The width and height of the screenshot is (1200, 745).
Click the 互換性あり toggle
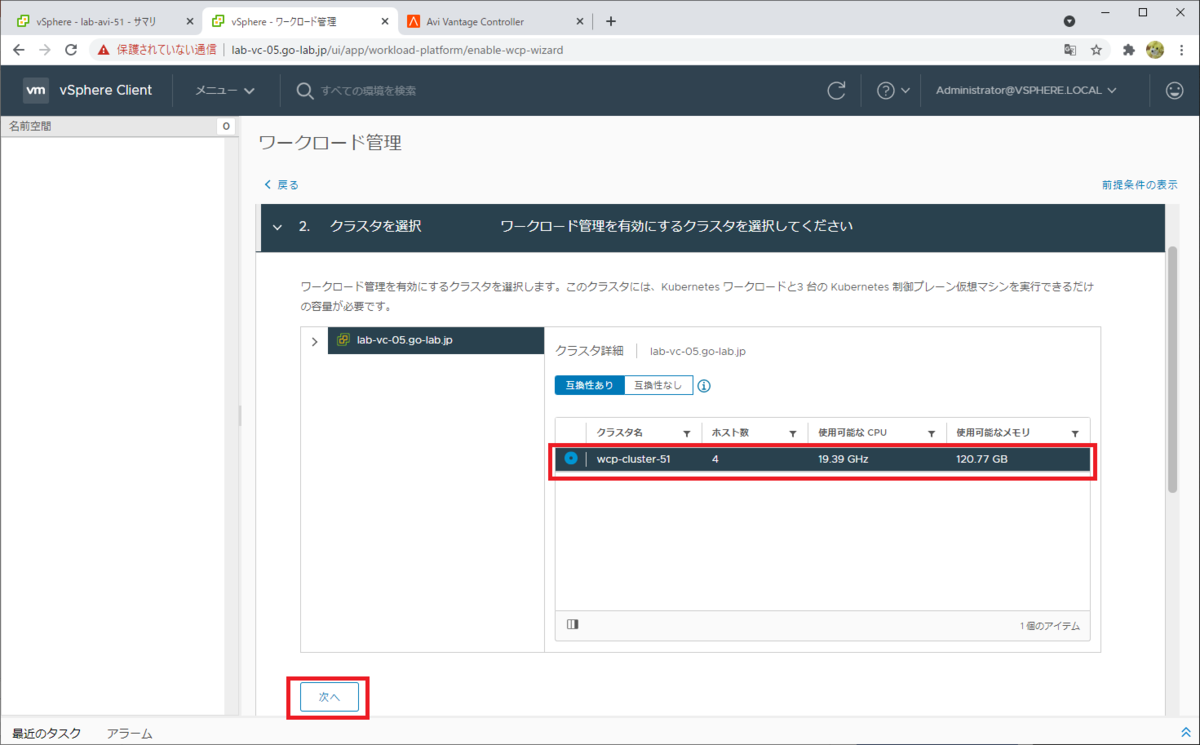pos(589,385)
